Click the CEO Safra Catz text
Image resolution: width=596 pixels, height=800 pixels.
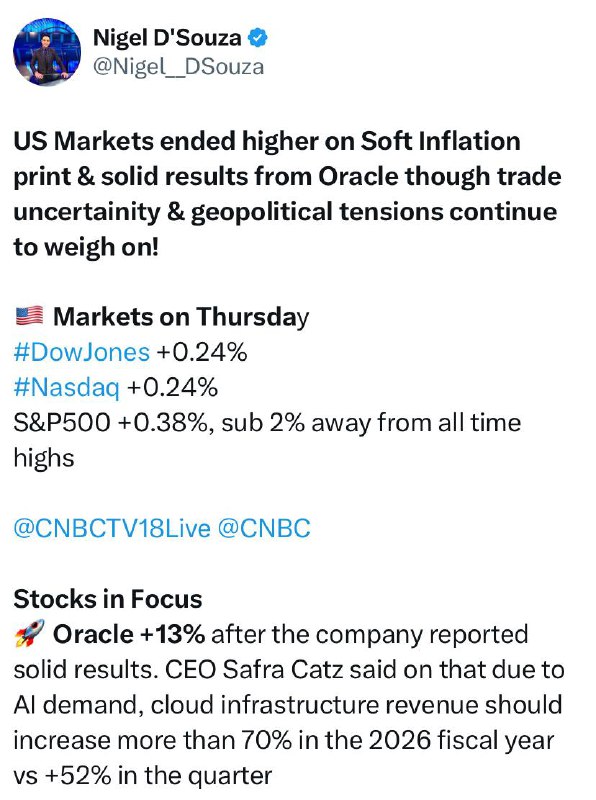[254, 670]
